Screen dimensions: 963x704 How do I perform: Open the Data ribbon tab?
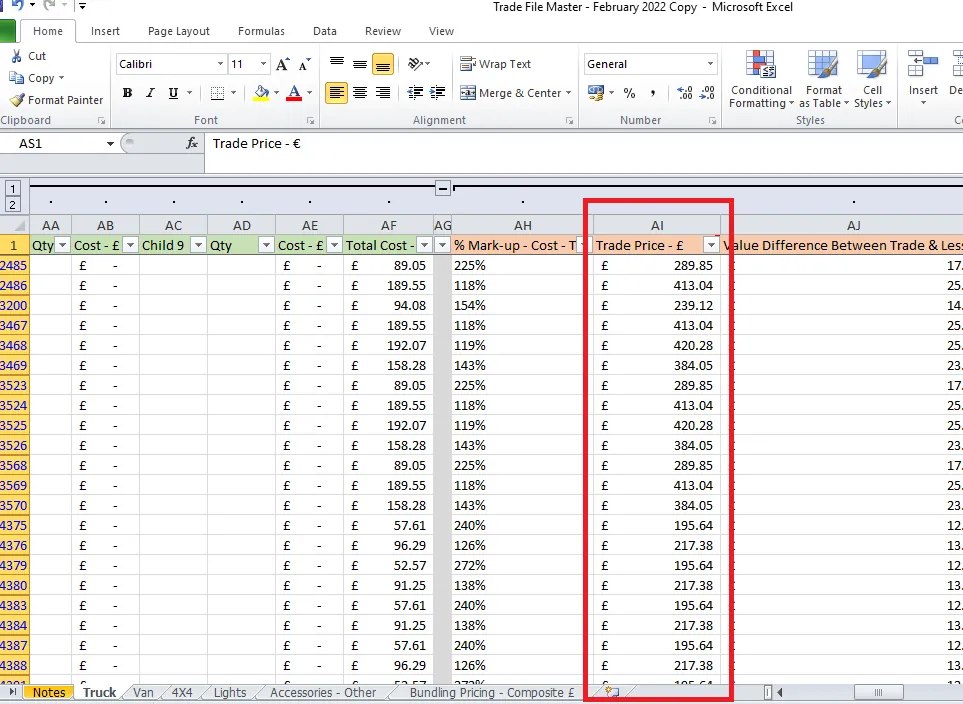324,31
